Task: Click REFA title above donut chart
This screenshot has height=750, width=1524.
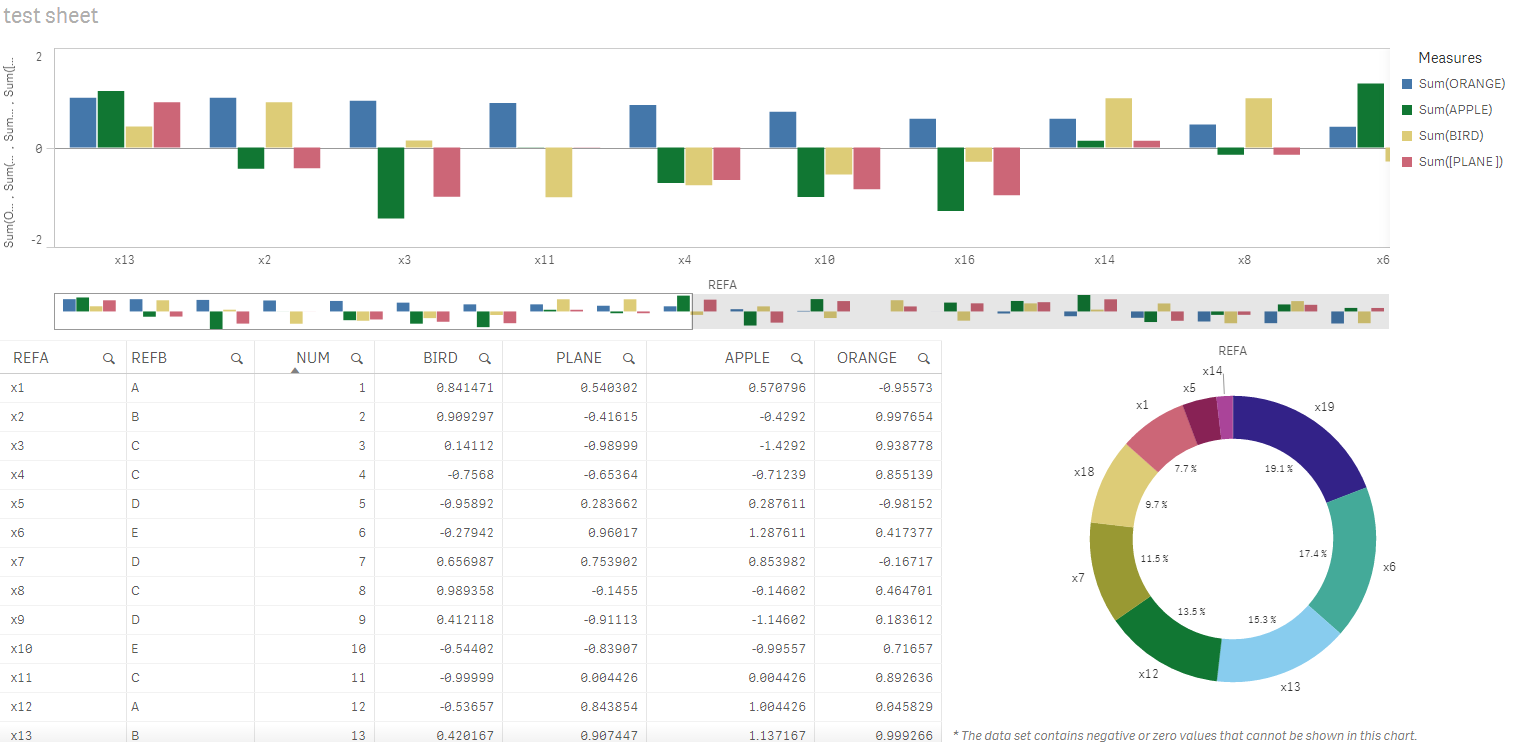Action: click(x=1233, y=351)
